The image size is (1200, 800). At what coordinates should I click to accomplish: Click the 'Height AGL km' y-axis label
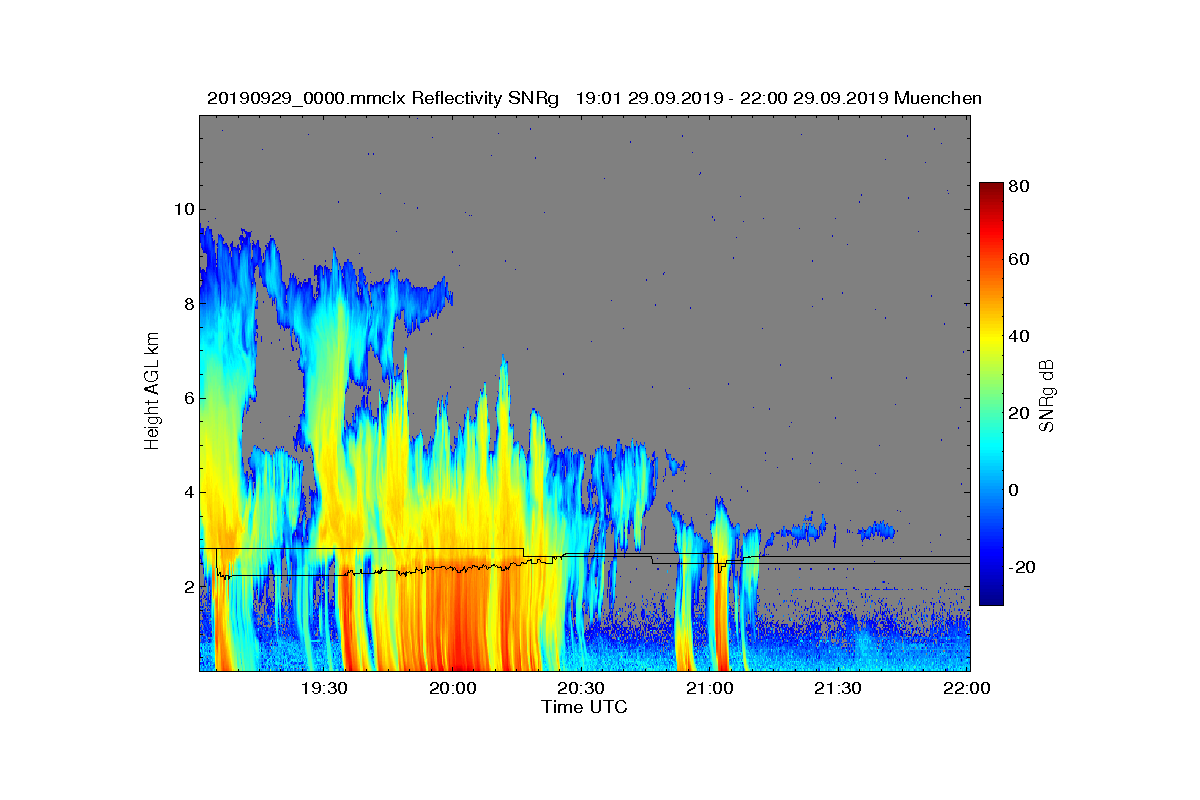coord(152,392)
